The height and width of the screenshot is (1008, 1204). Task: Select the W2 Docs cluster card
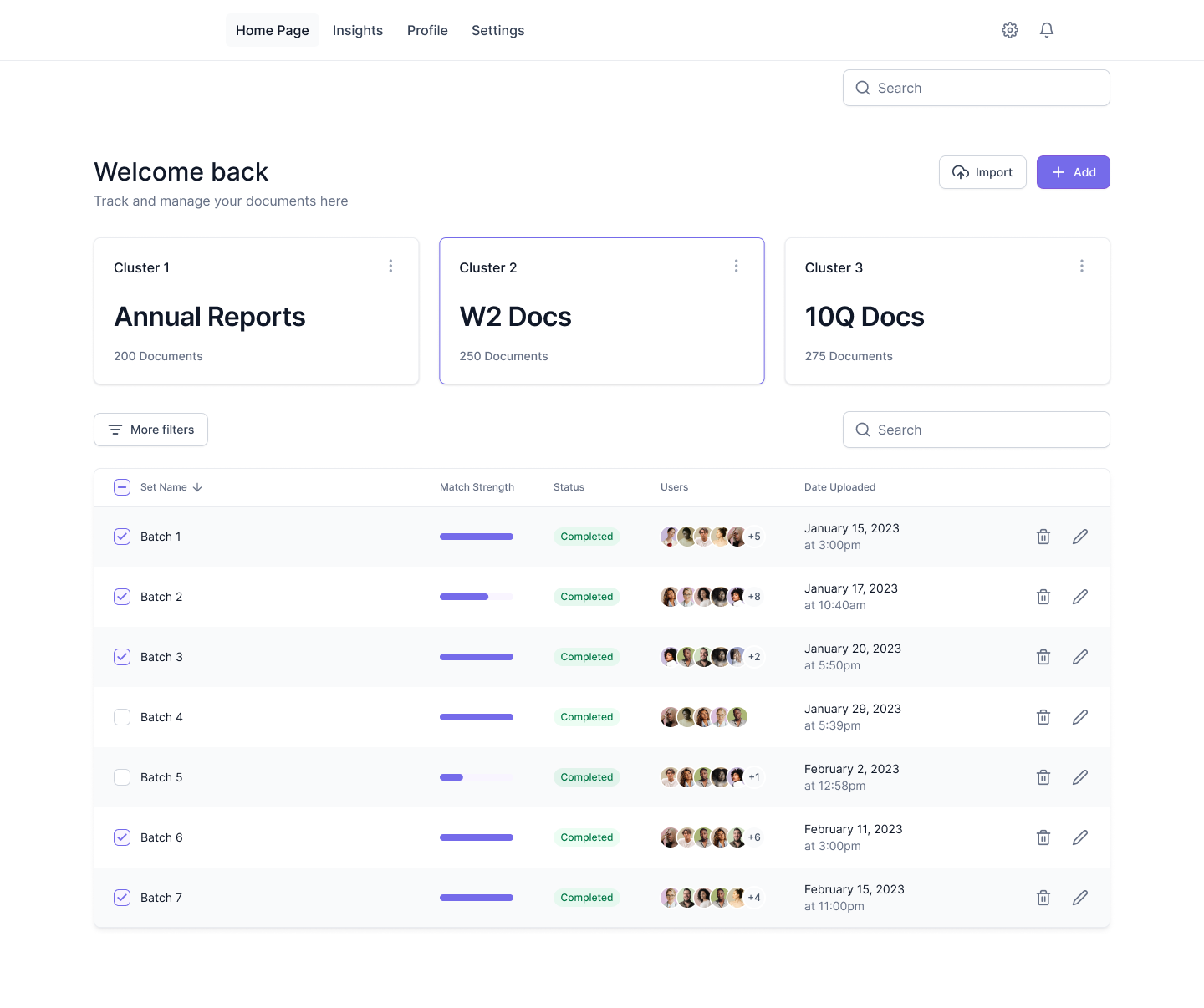(602, 311)
